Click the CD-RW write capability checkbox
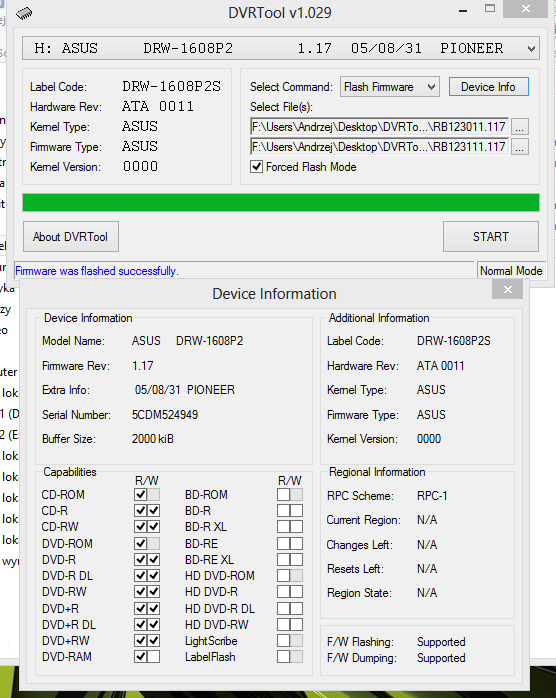Screen dimensions: 556x698 pyautogui.click(x=154, y=527)
